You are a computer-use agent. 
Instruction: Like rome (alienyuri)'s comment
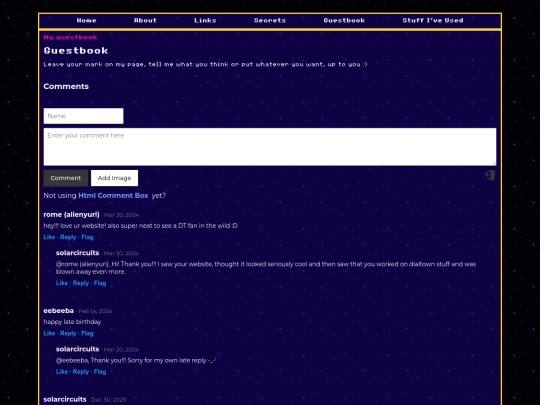coord(49,237)
